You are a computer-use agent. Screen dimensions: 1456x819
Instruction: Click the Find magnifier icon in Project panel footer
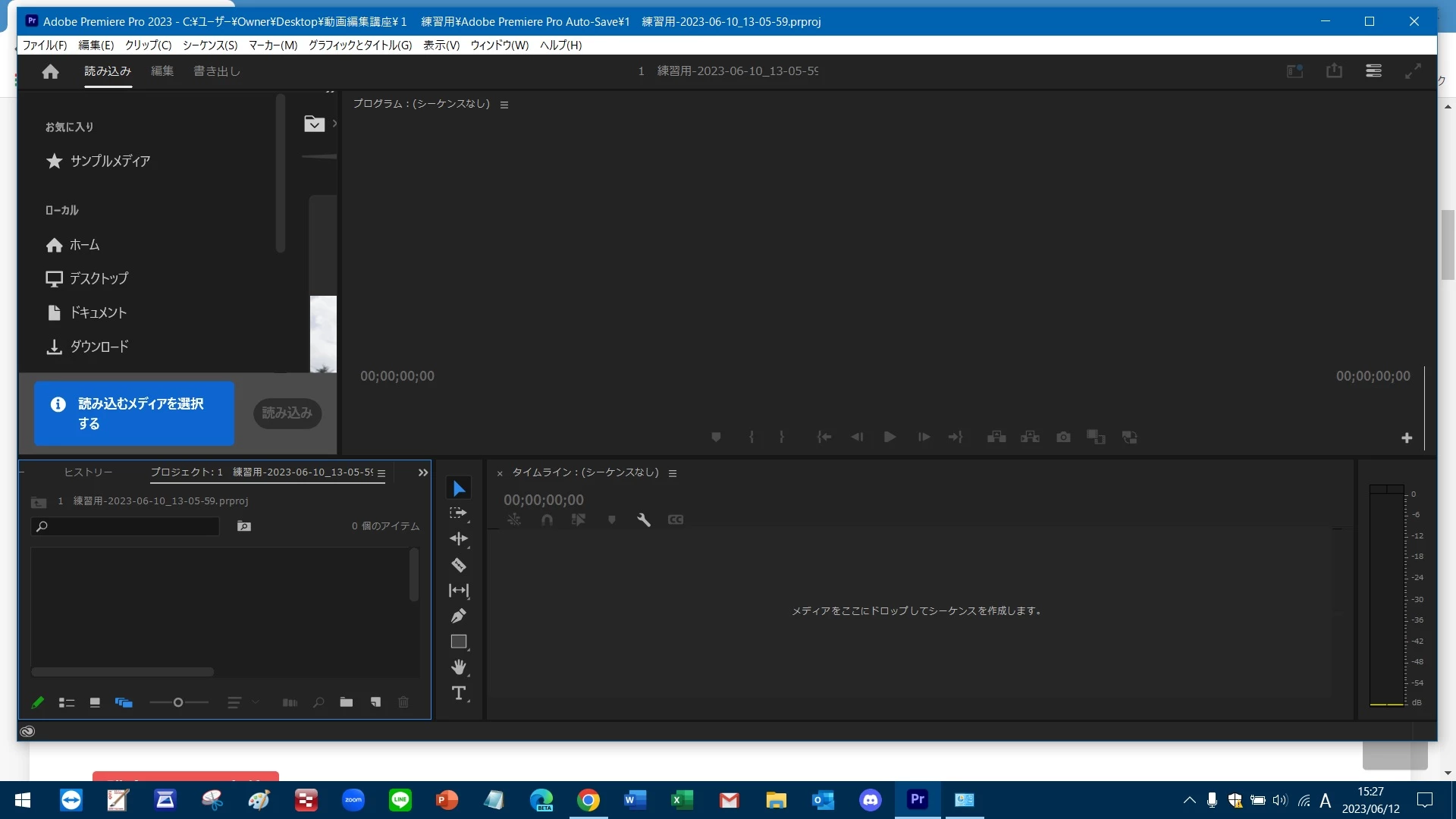(x=319, y=702)
